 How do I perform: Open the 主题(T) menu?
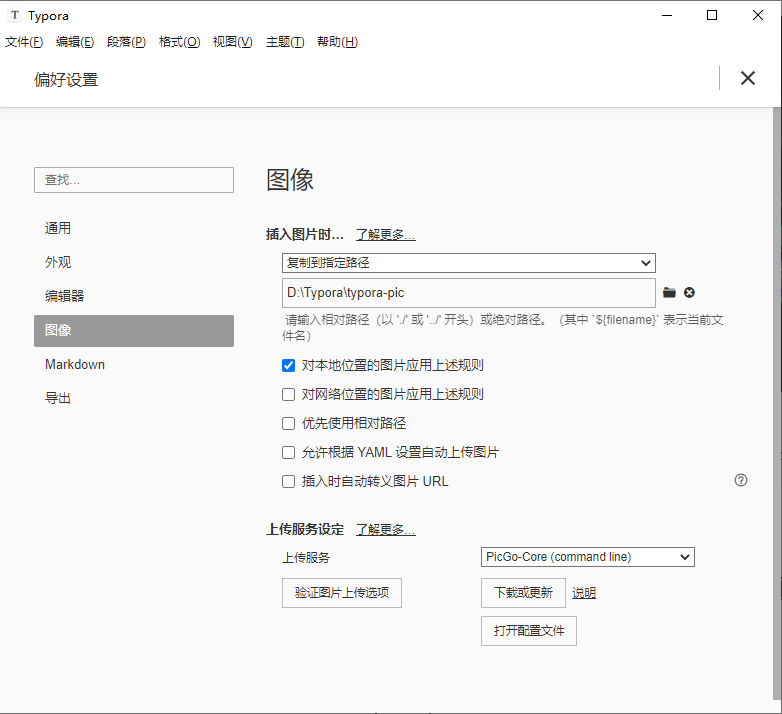285,42
